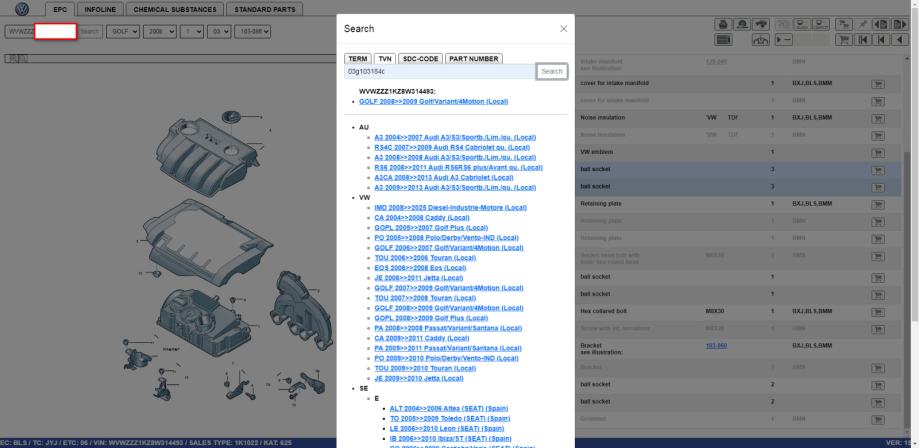
Task: Open JE 2006>>2011 Jetta link
Action: pyautogui.click(x=418, y=278)
